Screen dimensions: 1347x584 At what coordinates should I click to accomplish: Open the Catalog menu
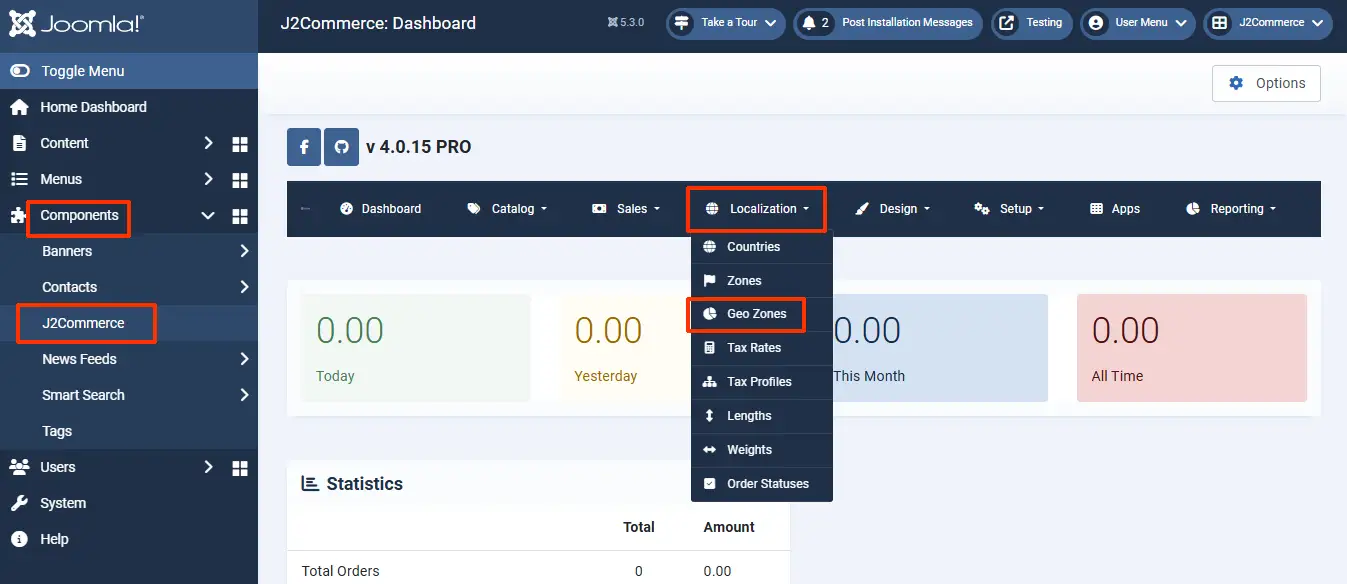[507, 209]
